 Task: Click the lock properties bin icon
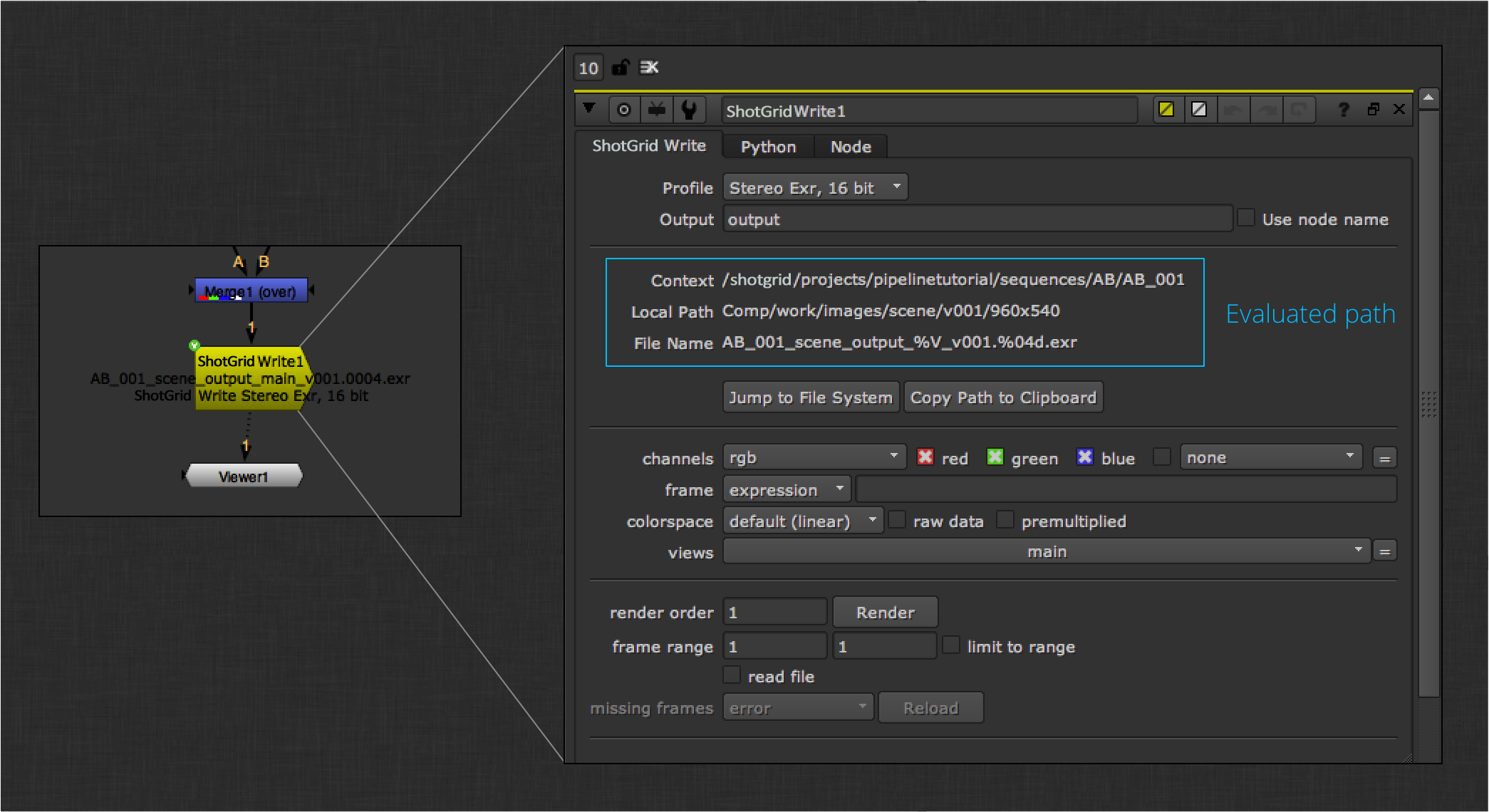(x=621, y=68)
